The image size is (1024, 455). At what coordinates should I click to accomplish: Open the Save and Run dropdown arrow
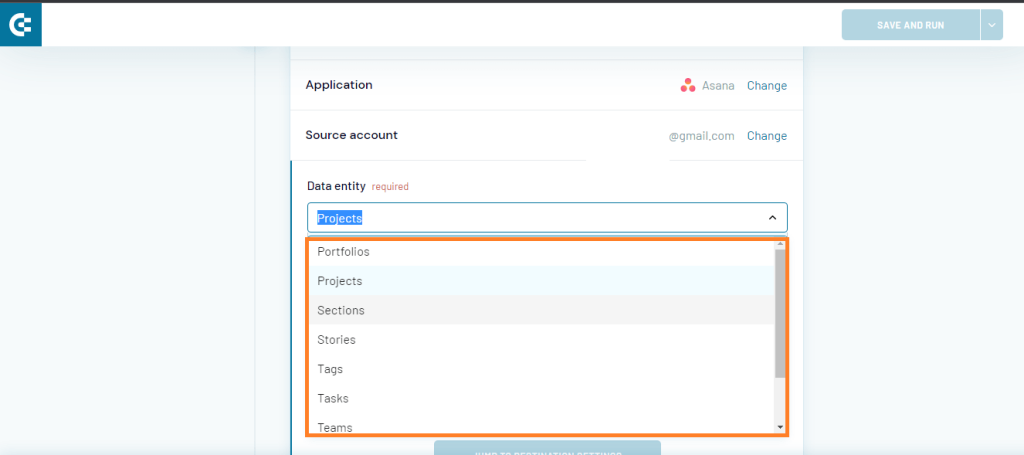point(991,25)
